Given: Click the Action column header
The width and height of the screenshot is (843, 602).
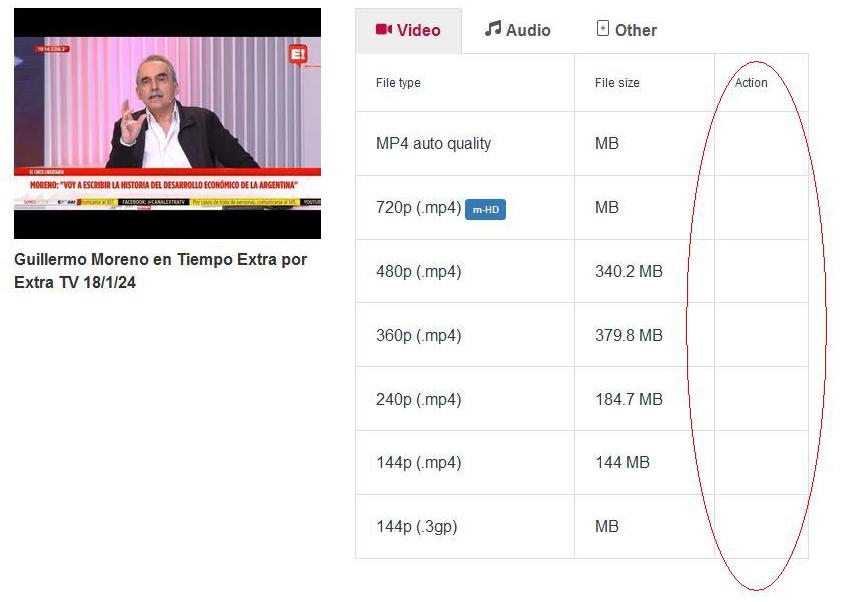Looking at the screenshot, I should (751, 83).
